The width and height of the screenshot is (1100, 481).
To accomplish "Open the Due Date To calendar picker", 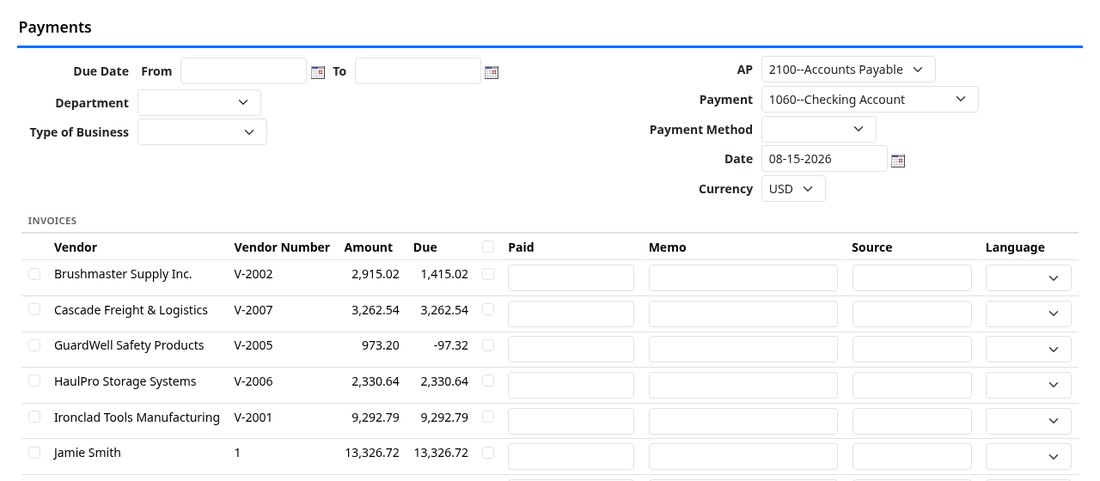I will (491, 72).
